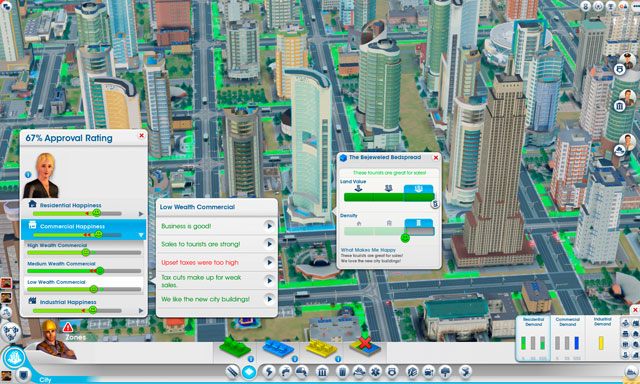Click the police advisor badge icon
This screenshot has height=384, width=640.
(620, 69)
